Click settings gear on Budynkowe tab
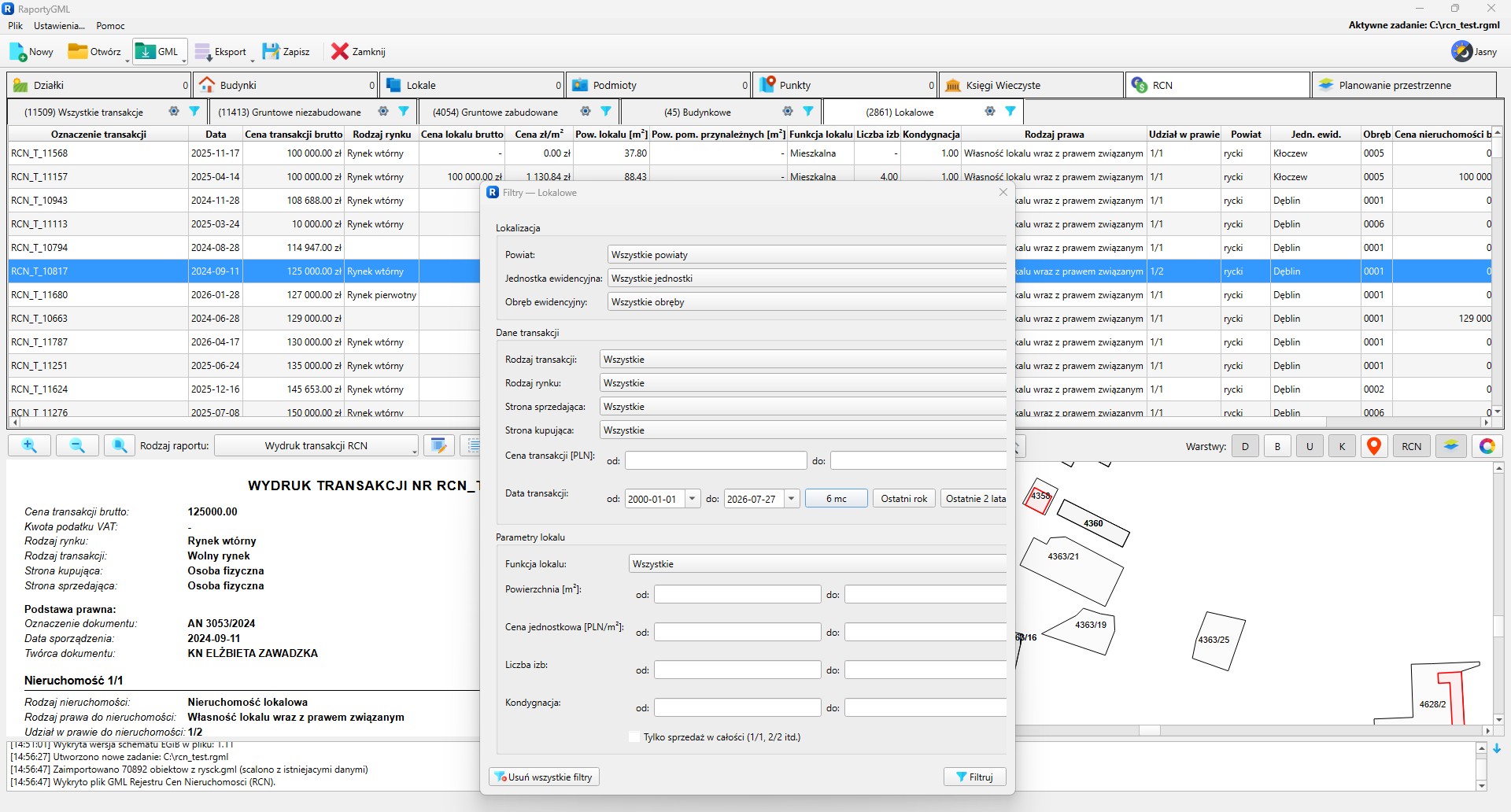 pyautogui.click(x=788, y=112)
